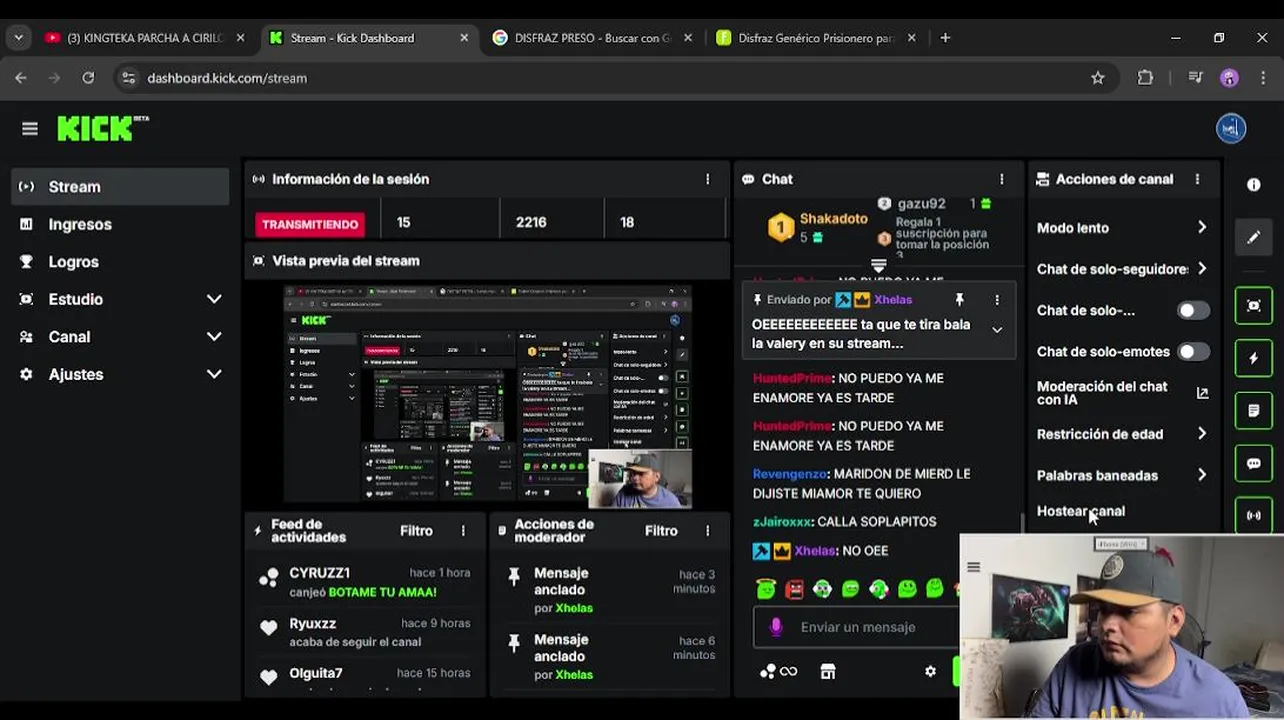
Task: Open Chat panel three-dot menu
Action: [x=1001, y=179]
